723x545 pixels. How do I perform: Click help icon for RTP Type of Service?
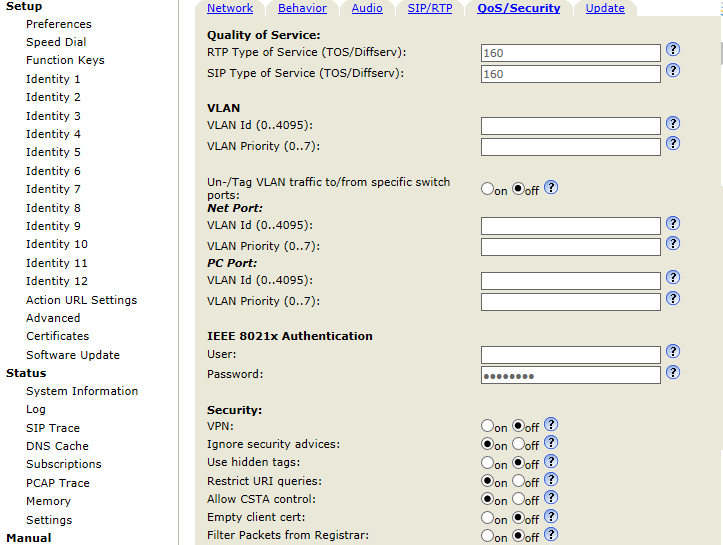pos(673,50)
